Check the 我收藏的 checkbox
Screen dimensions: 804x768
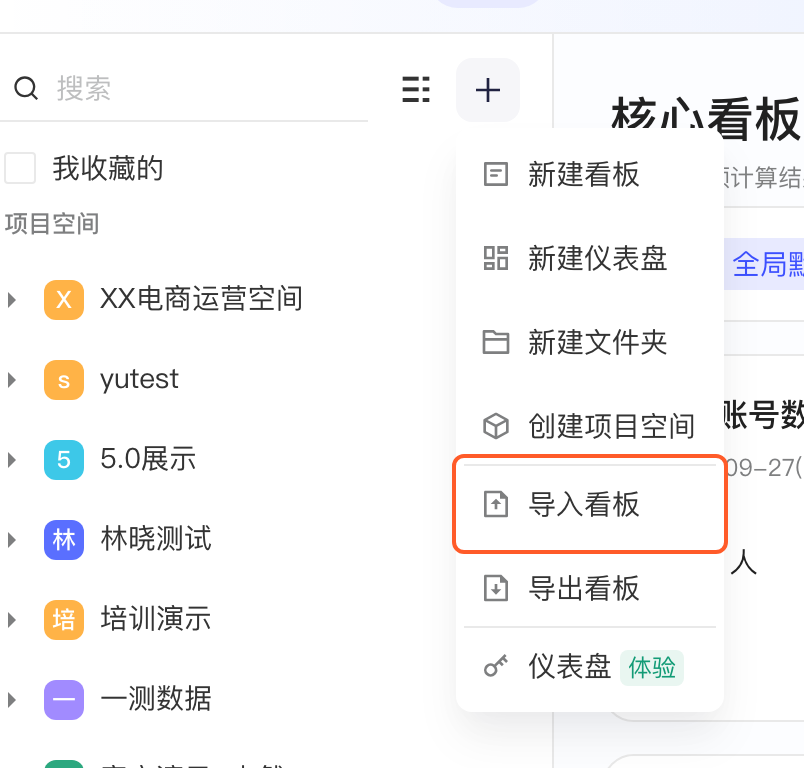20,168
